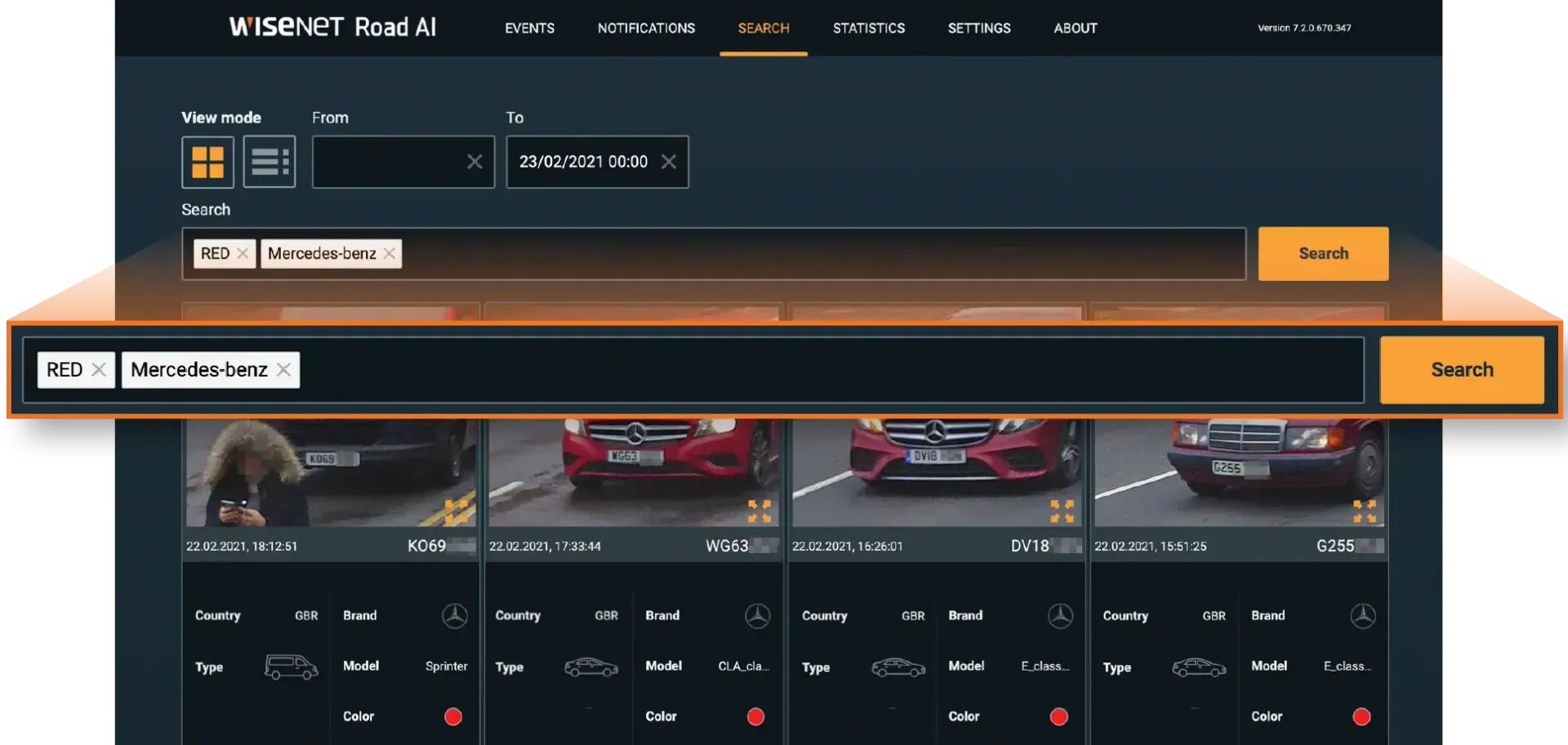The image size is (1568, 745).
Task: Expand the G255 vehicle image to fullscreen
Action: click(1365, 511)
